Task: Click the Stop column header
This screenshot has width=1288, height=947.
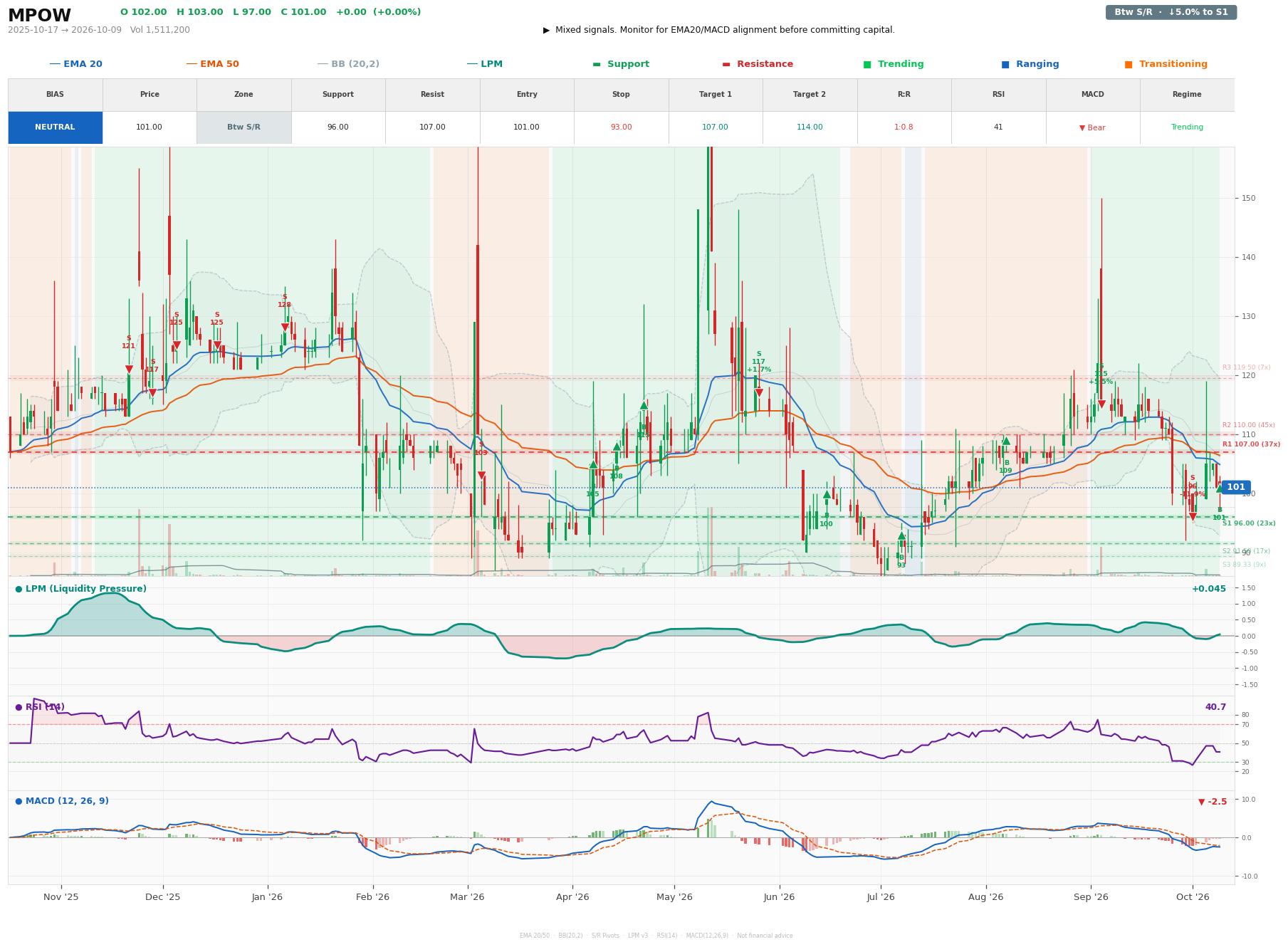Action: 621,95
